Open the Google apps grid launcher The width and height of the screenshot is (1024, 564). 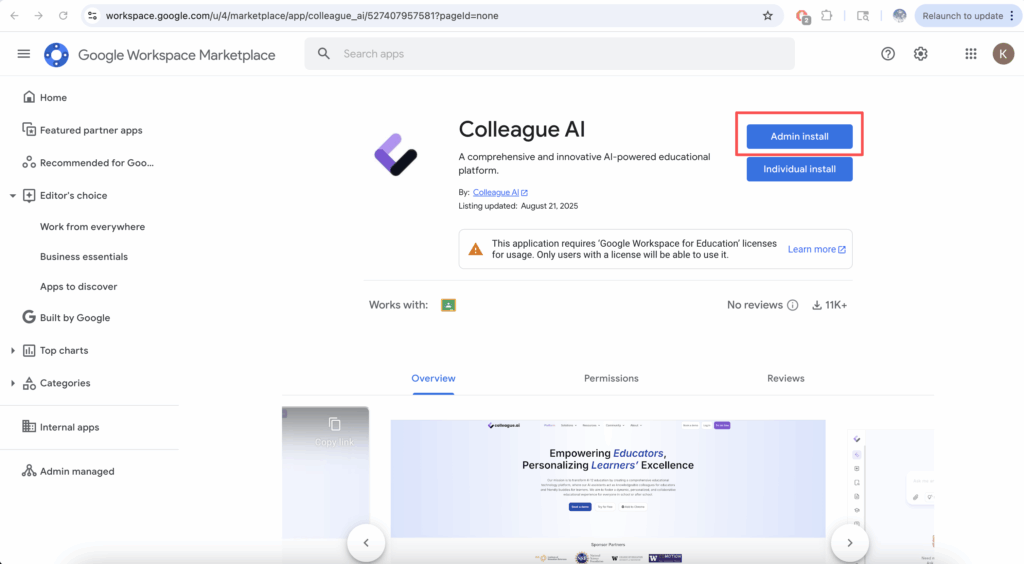pos(970,54)
